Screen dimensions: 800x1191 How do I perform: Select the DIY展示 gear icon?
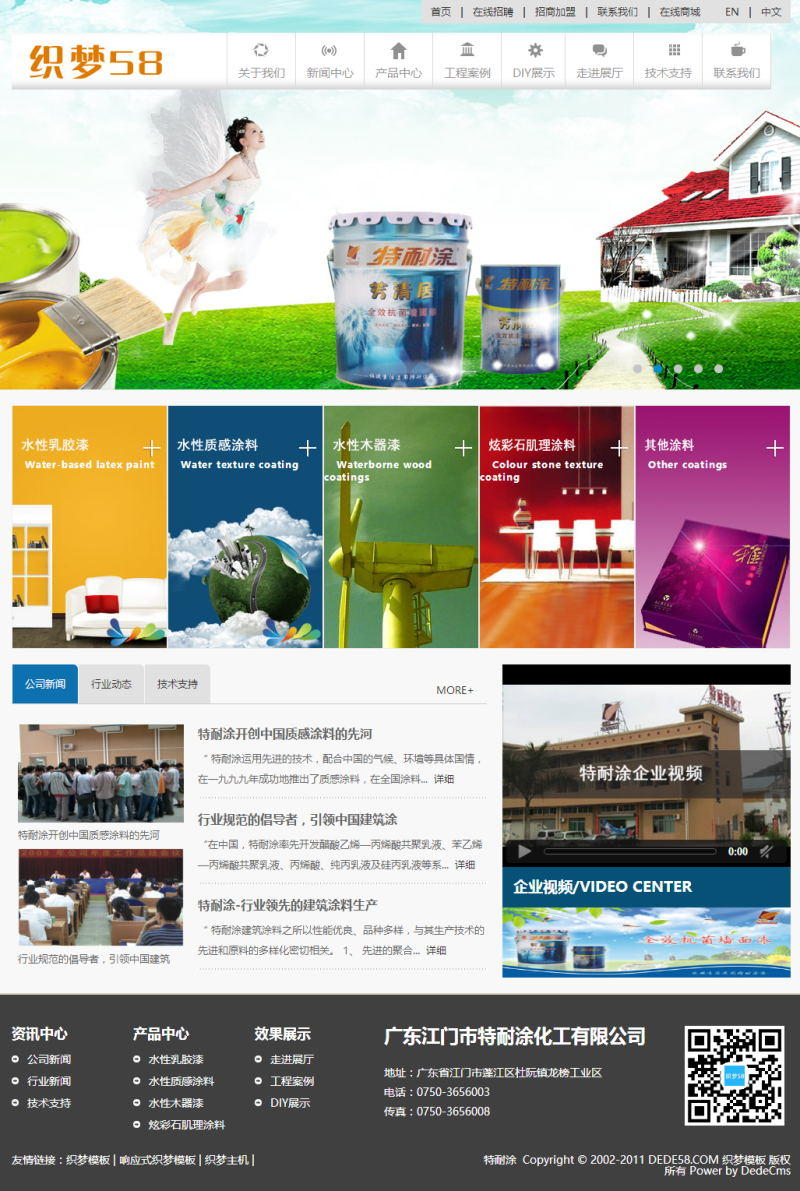click(x=535, y=50)
